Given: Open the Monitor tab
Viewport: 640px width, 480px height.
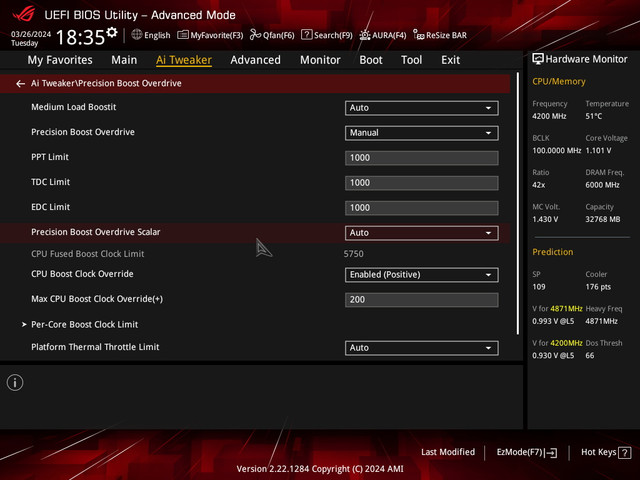Looking at the screenshot, I should [x=320, y=60].
